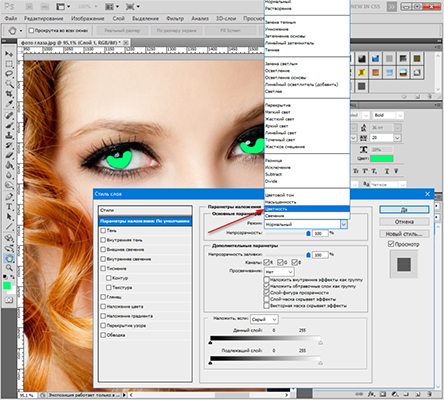444x400 pixels.
Task: Open the Фильтр menu
Action: pyautogui.click(x=175, y=18)
